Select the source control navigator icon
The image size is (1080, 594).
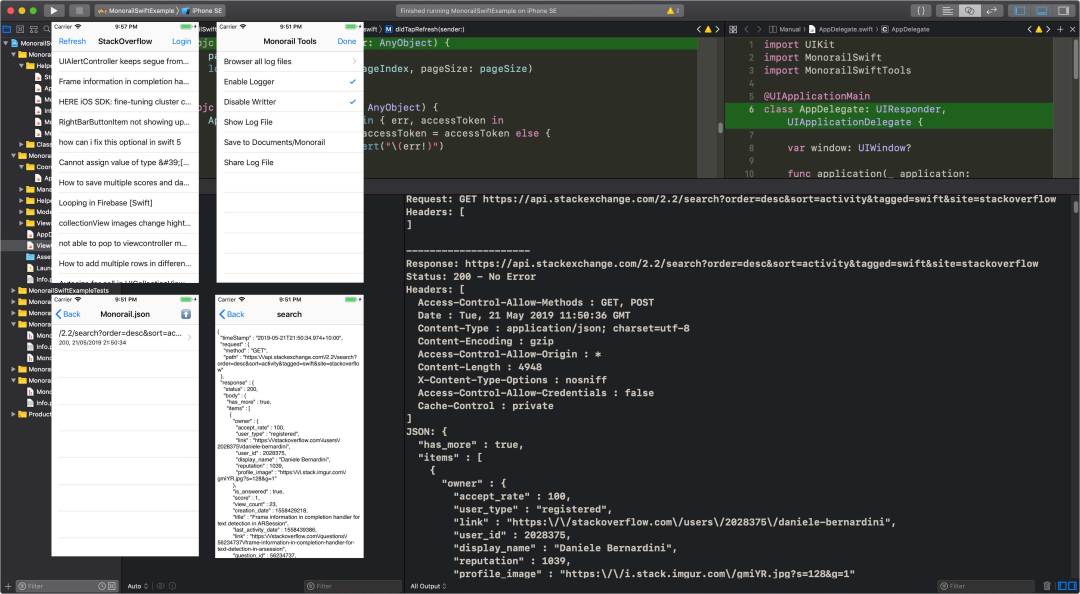pos(19,29)
